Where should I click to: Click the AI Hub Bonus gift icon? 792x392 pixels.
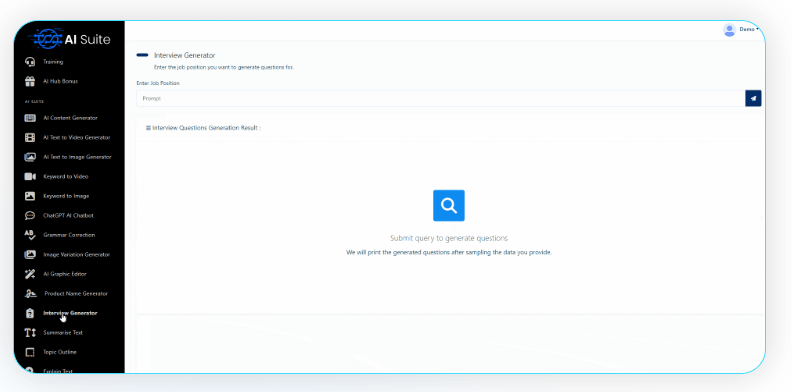[30, 81]
